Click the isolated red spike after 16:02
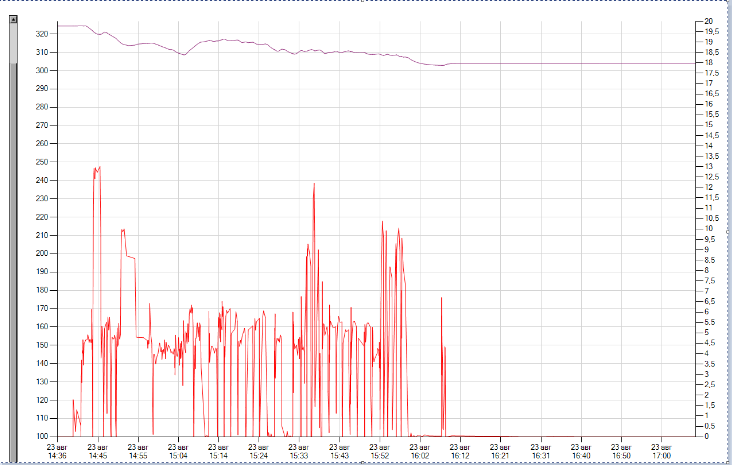 [441, 299]
